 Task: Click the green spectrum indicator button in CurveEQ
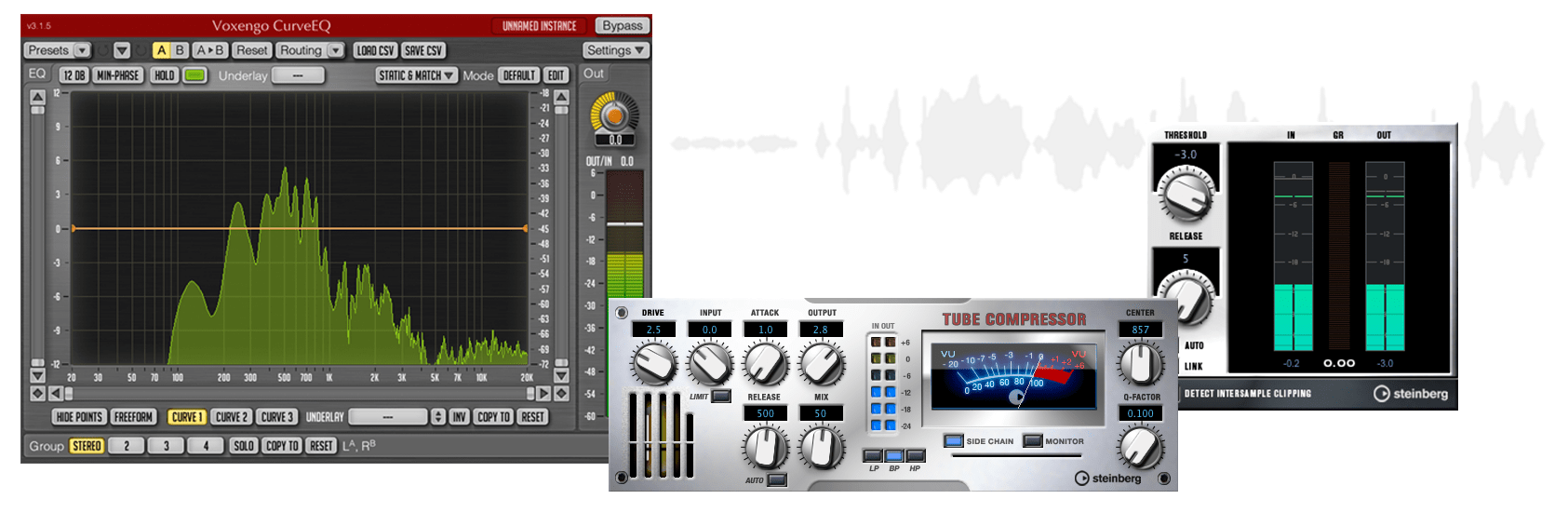pos(194,75)
